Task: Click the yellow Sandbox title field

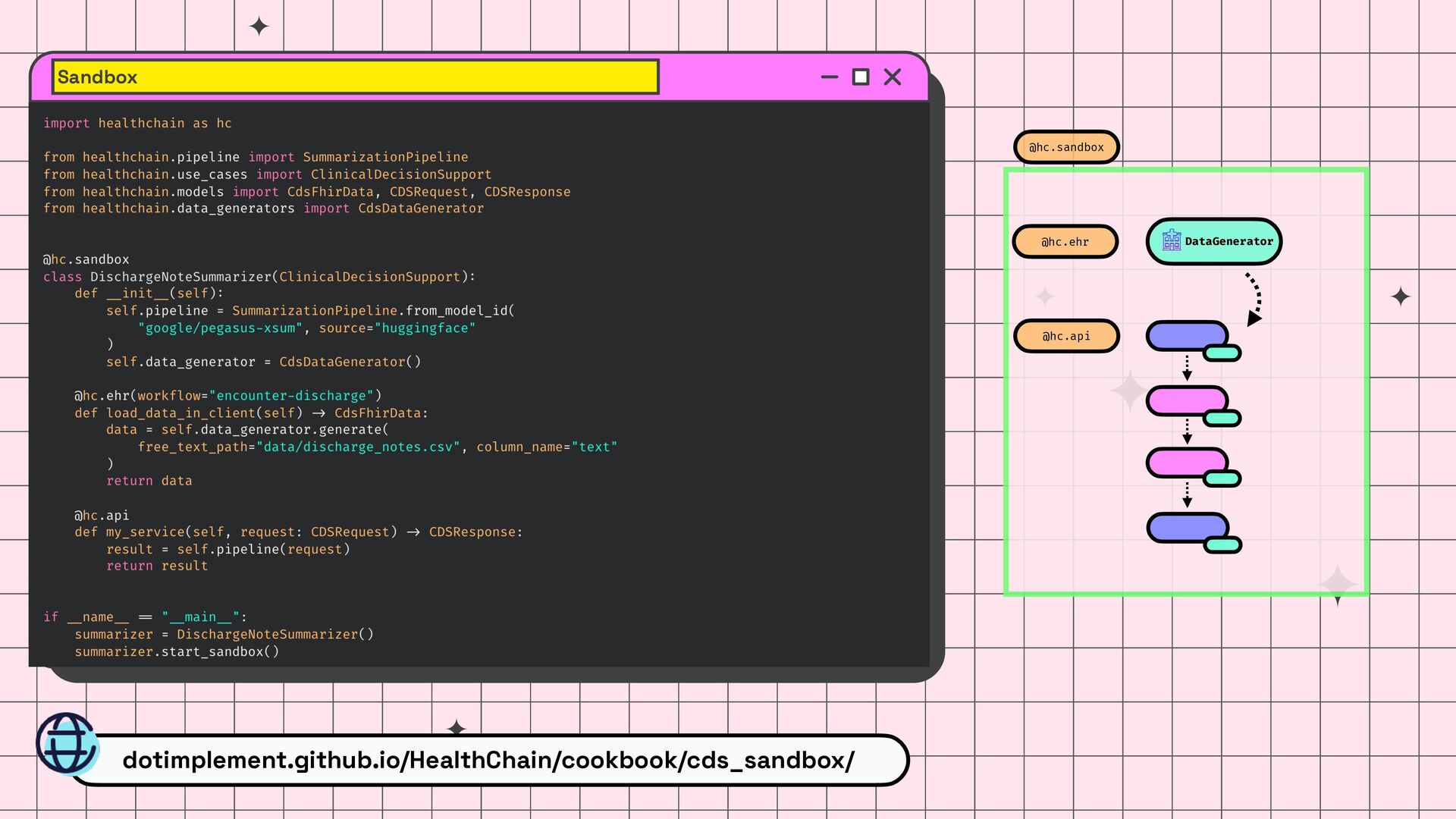Action: (x=355, y=77)
